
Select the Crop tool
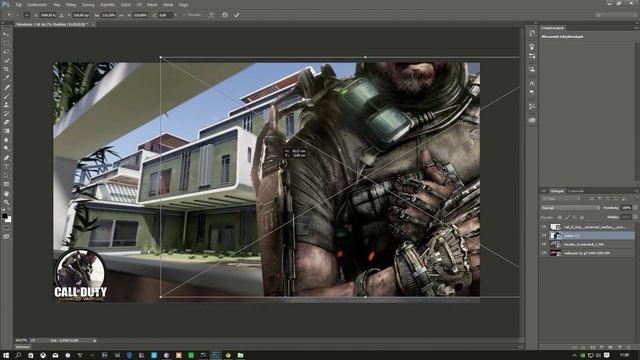(x=6, y=69)
